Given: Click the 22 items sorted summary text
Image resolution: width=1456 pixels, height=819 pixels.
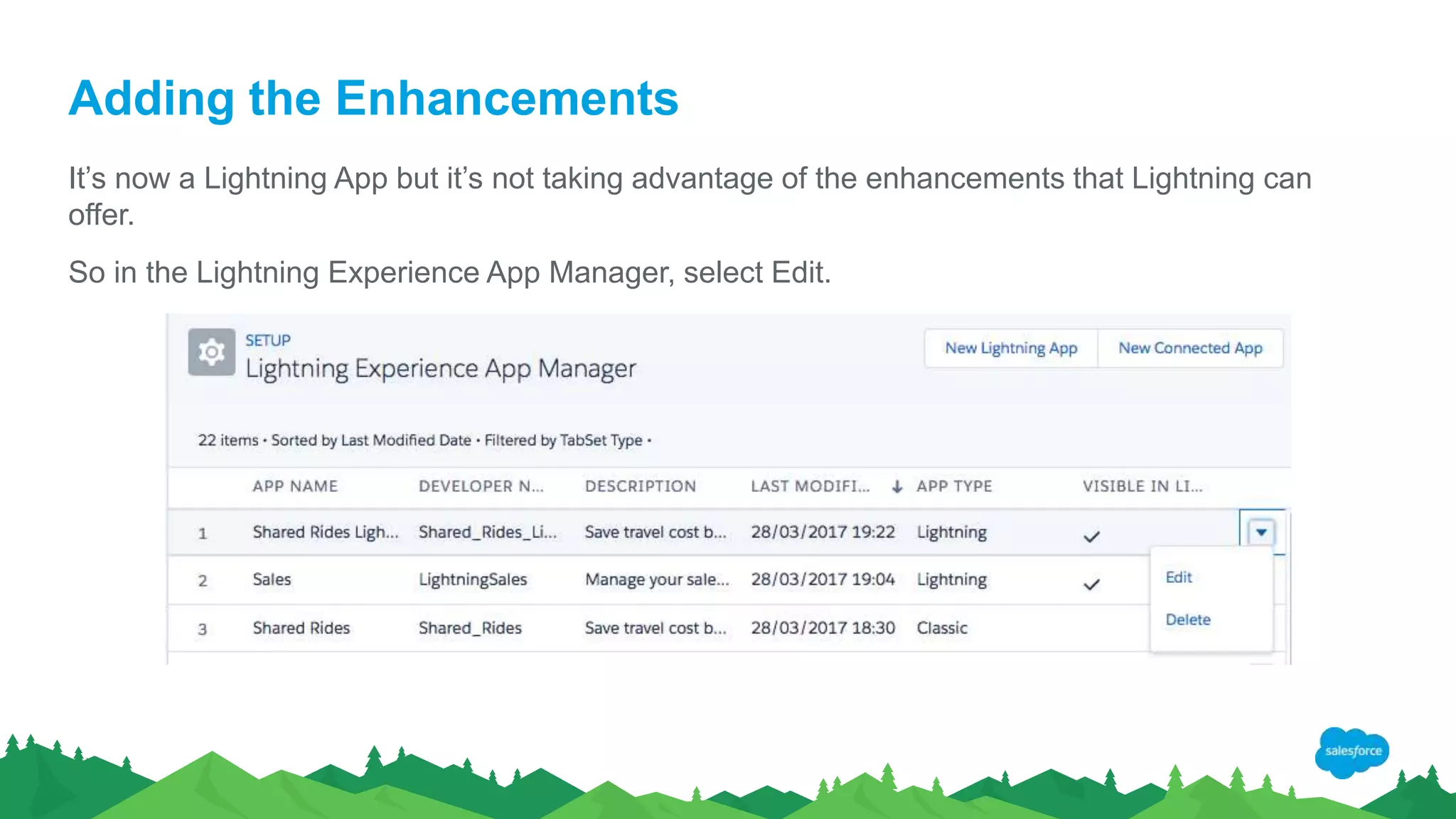Looking at the screenshot, I should 424,440.
